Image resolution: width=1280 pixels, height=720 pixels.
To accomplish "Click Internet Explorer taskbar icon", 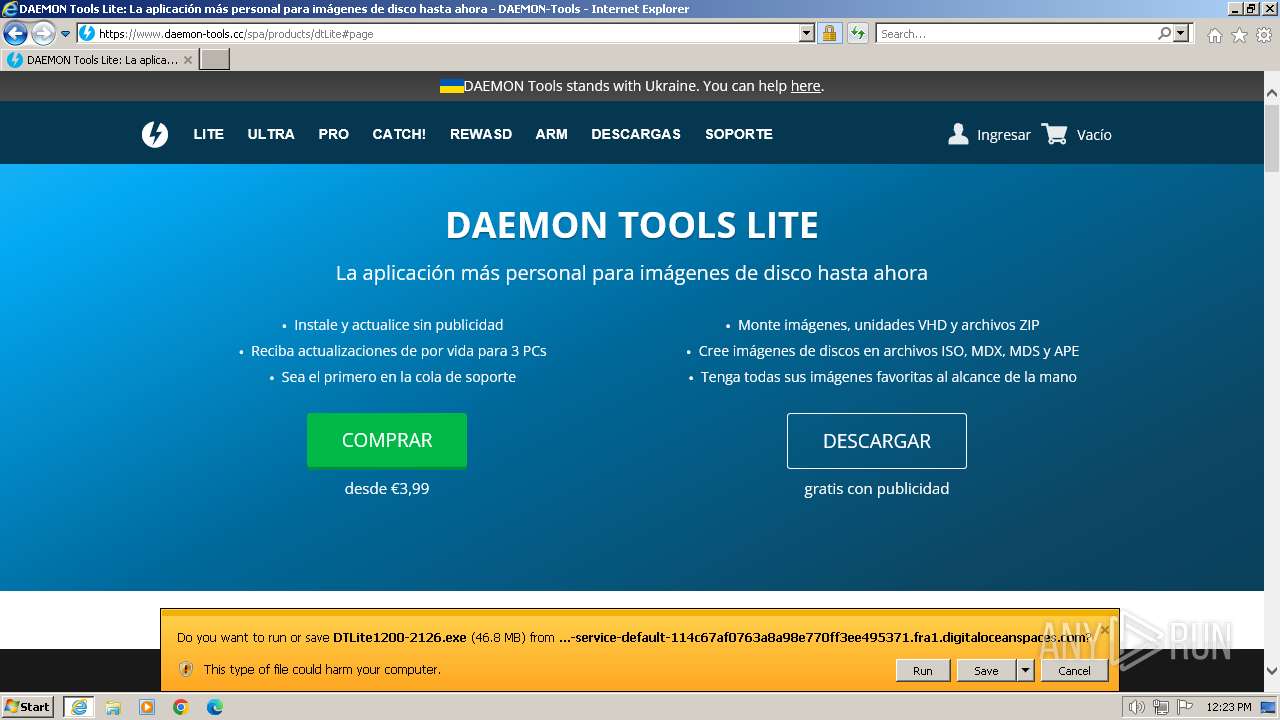I will pyautogui.click(x=78, y=707).
